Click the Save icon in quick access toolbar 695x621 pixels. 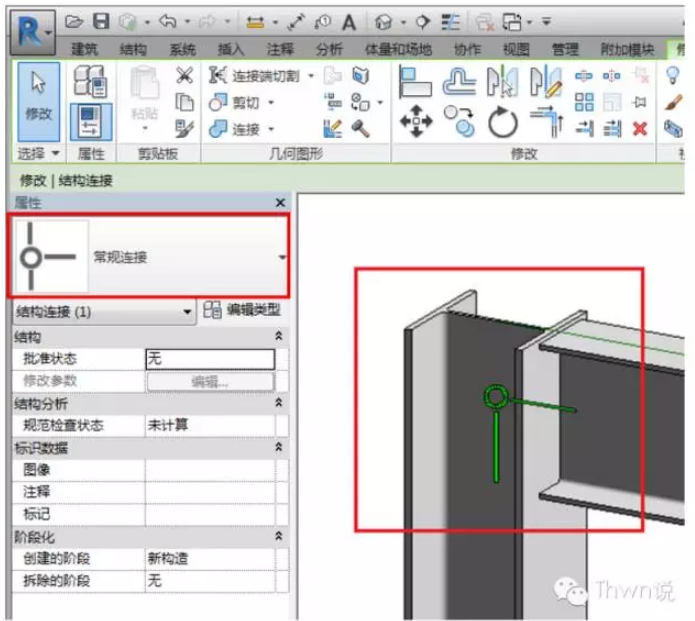click(x=101, y=21)
